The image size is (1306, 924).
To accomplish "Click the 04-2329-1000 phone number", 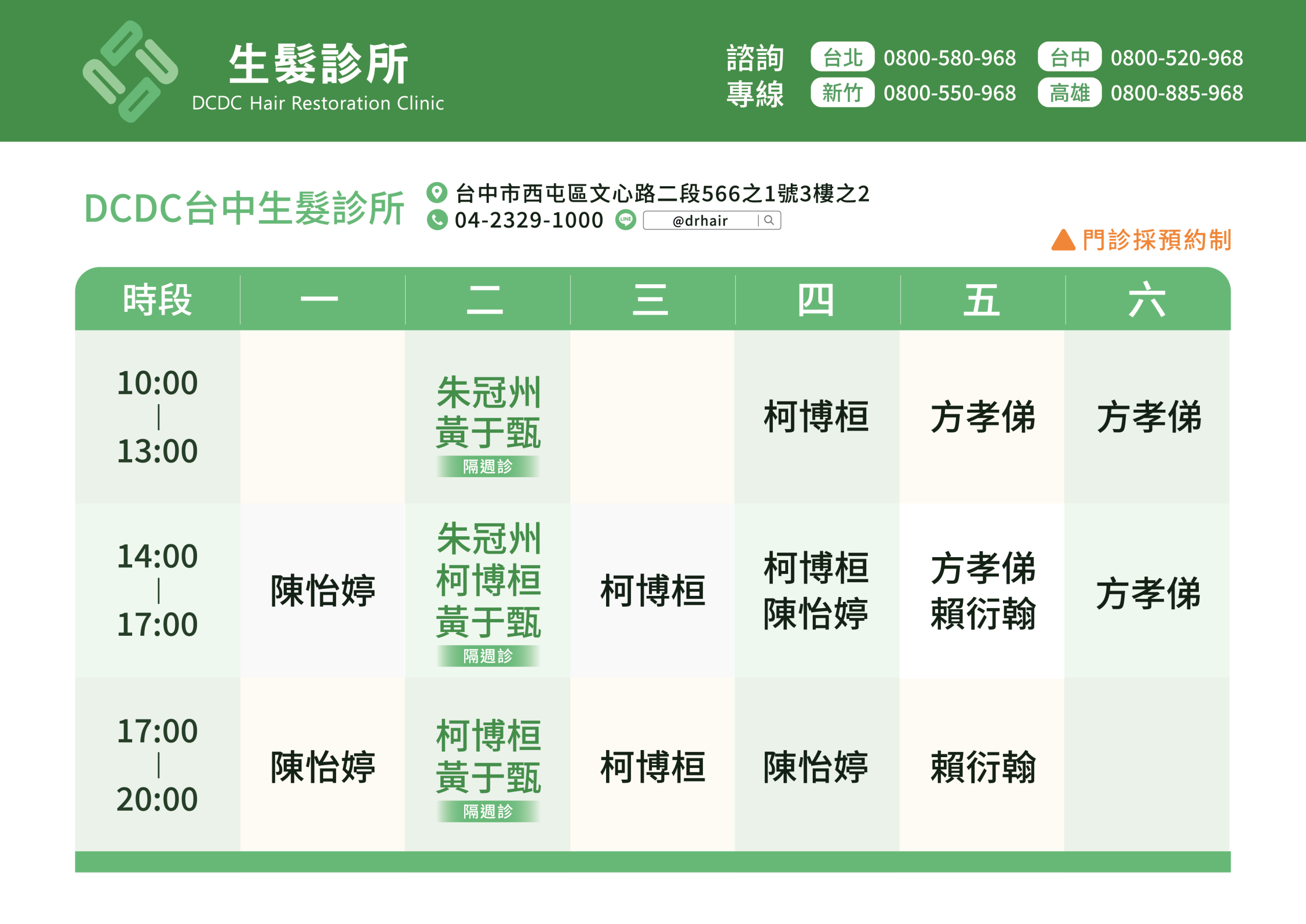I will click(x=529, y=220).
